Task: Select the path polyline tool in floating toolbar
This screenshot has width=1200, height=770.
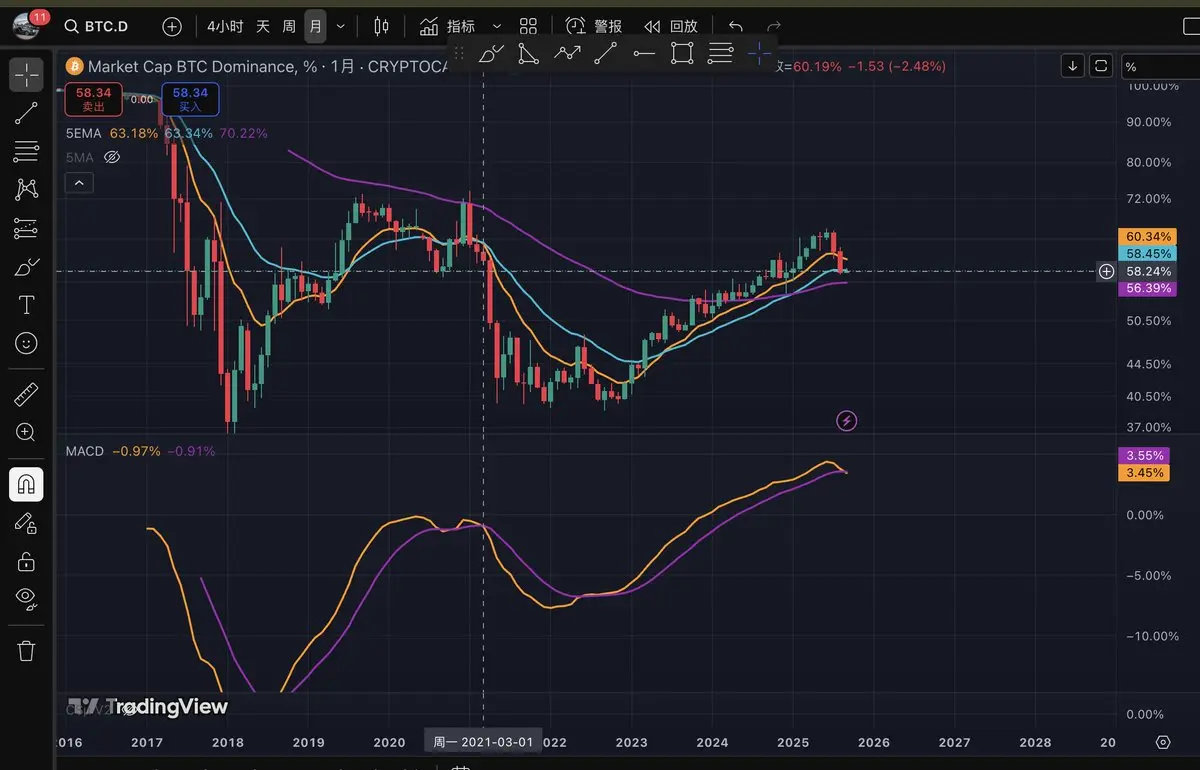Action: point(568,54)
